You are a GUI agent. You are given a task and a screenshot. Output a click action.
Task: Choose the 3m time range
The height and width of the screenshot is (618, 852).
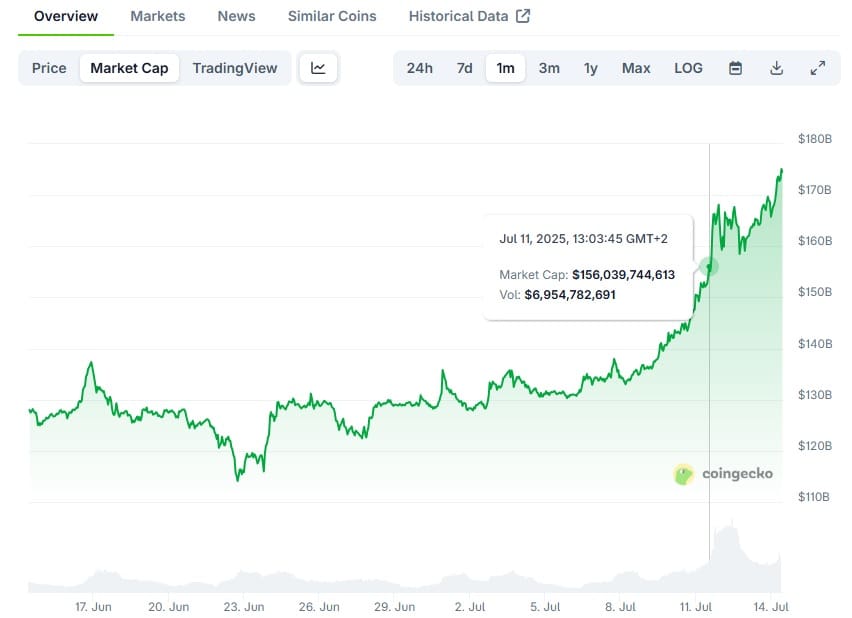(549, 68)
